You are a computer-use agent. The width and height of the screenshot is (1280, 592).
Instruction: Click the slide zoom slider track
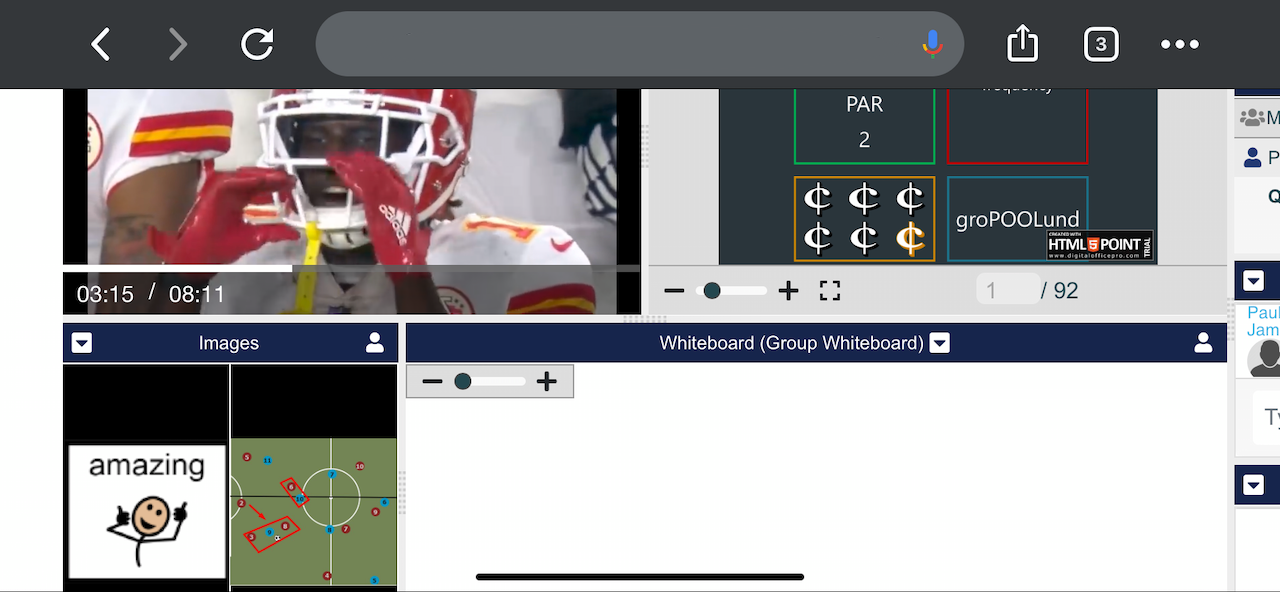point(742,291)
